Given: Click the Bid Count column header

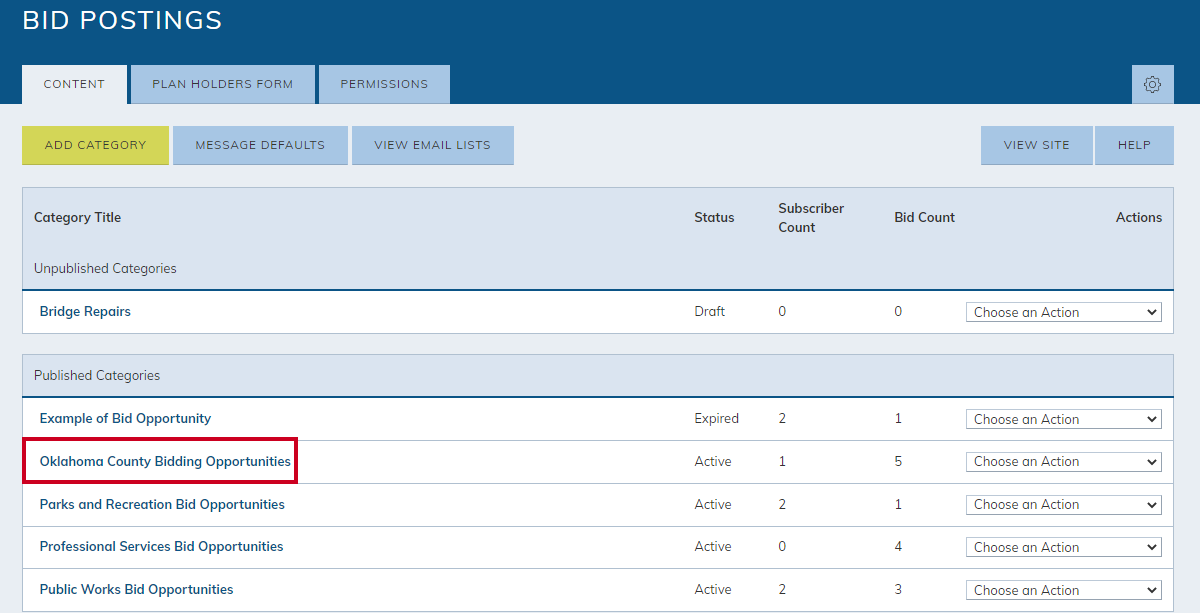Looking at the screenshot, I should coord(924,218).
